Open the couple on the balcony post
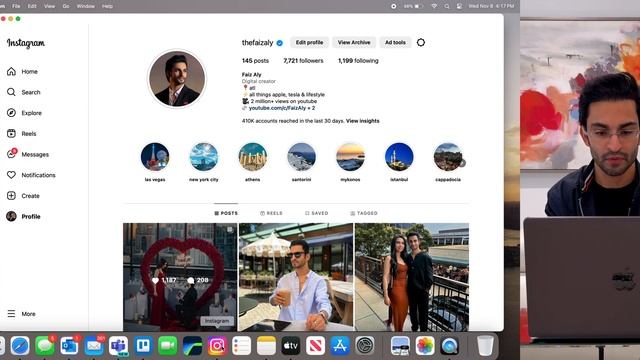The image size is (640, 360). (412, 277)
